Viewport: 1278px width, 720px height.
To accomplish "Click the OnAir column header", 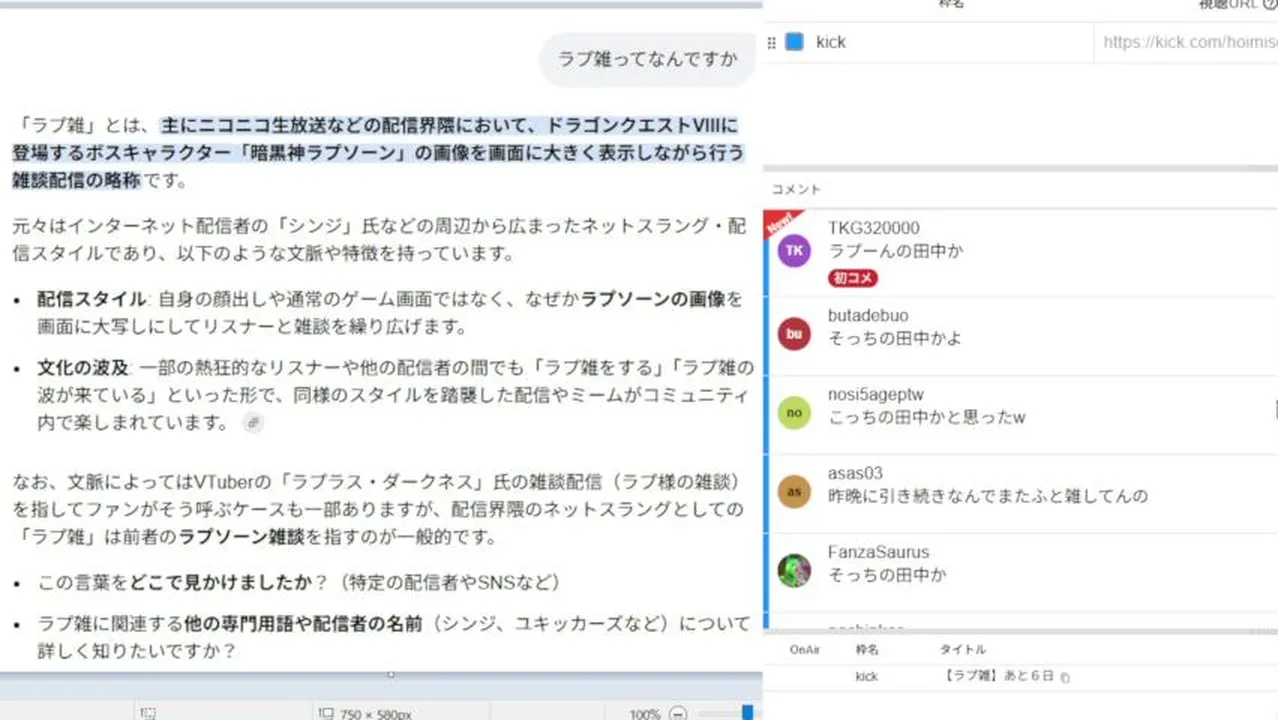I will coord(805,650).
